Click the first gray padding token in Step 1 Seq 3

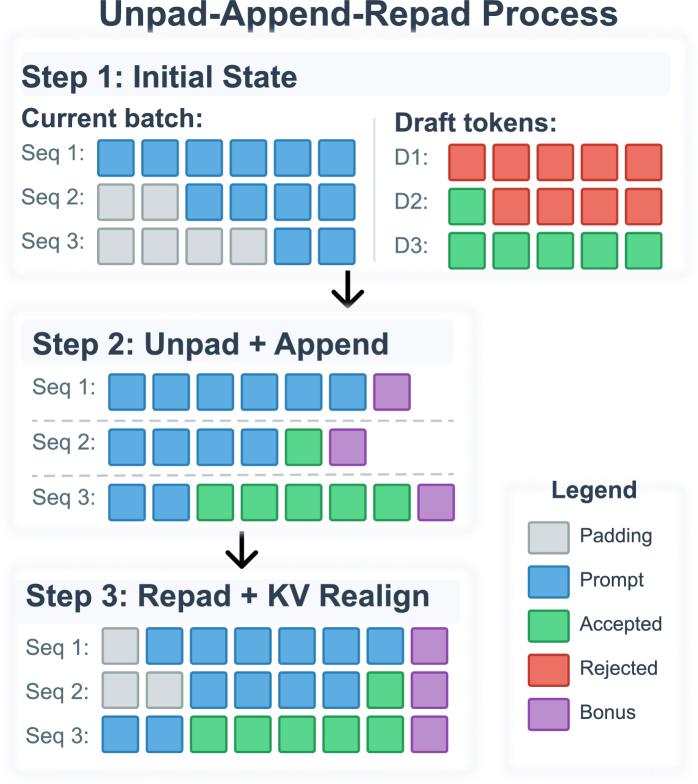[x=117, y=246]
